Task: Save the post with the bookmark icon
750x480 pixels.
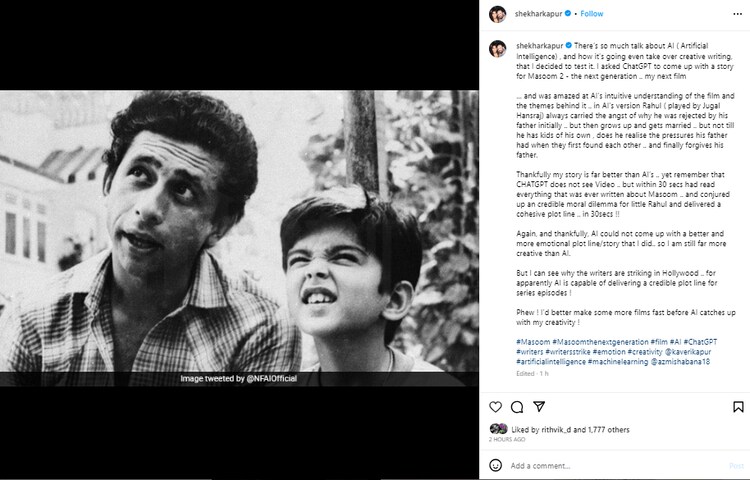Action: (x=738, y=407)
